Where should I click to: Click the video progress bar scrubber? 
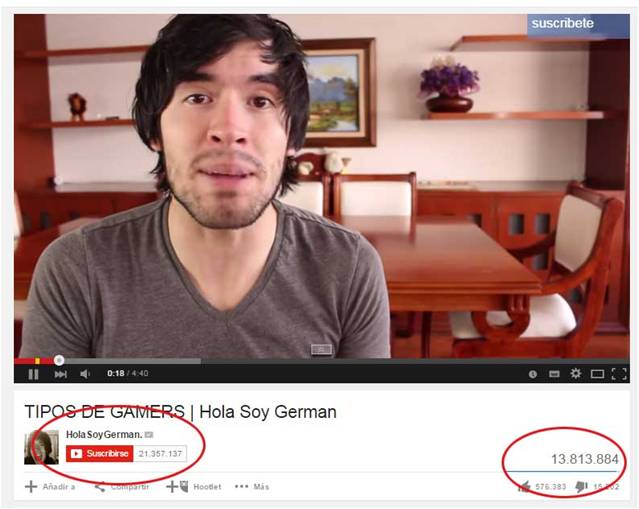59,360
